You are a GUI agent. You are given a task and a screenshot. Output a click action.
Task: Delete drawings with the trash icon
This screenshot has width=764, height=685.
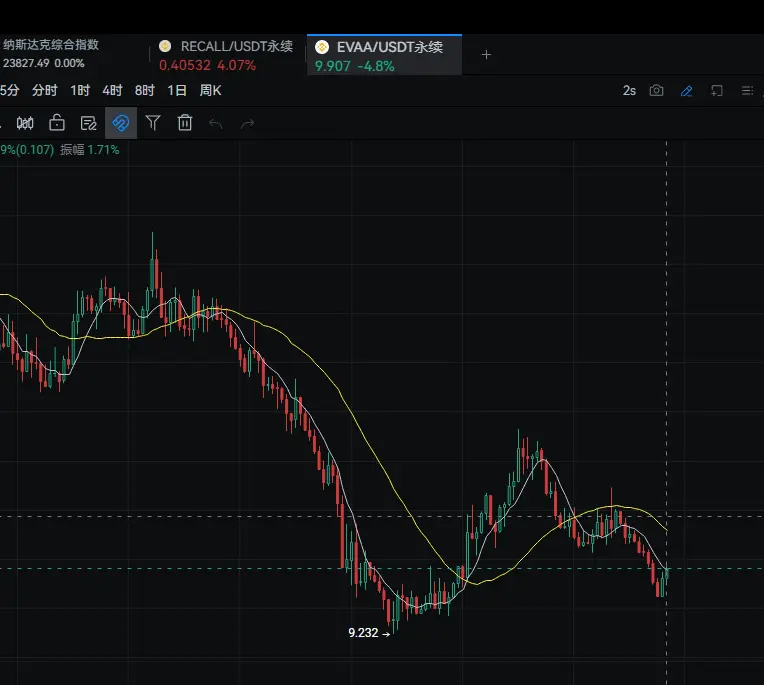pos(185,123)
